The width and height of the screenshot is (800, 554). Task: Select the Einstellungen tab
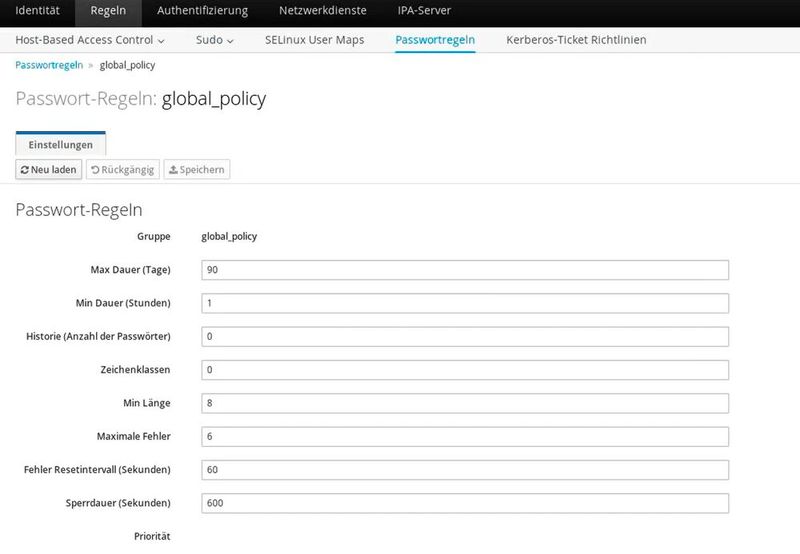tap(60, 145)
